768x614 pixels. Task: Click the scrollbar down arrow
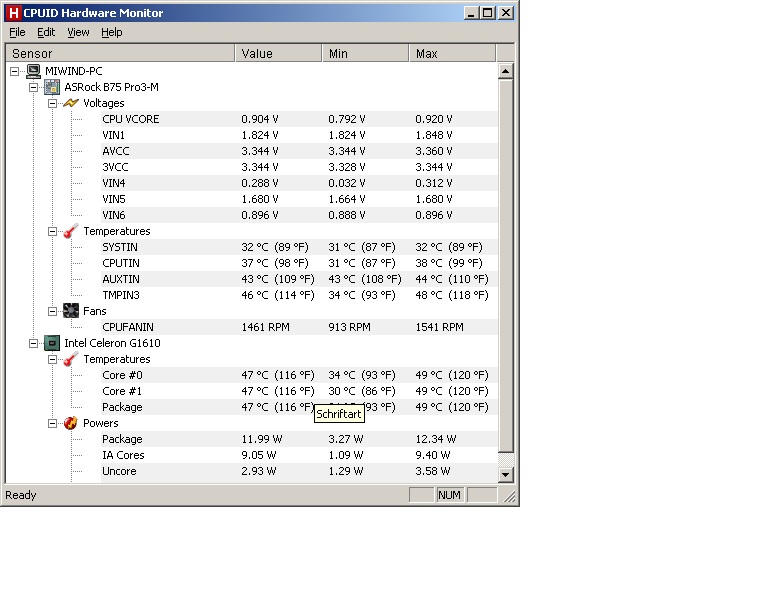(505, 474)
